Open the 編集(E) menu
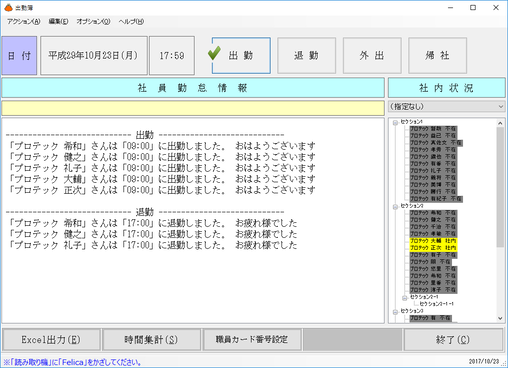Image resolution: width=508 pixels, height=368 pixels. point(58,22)
